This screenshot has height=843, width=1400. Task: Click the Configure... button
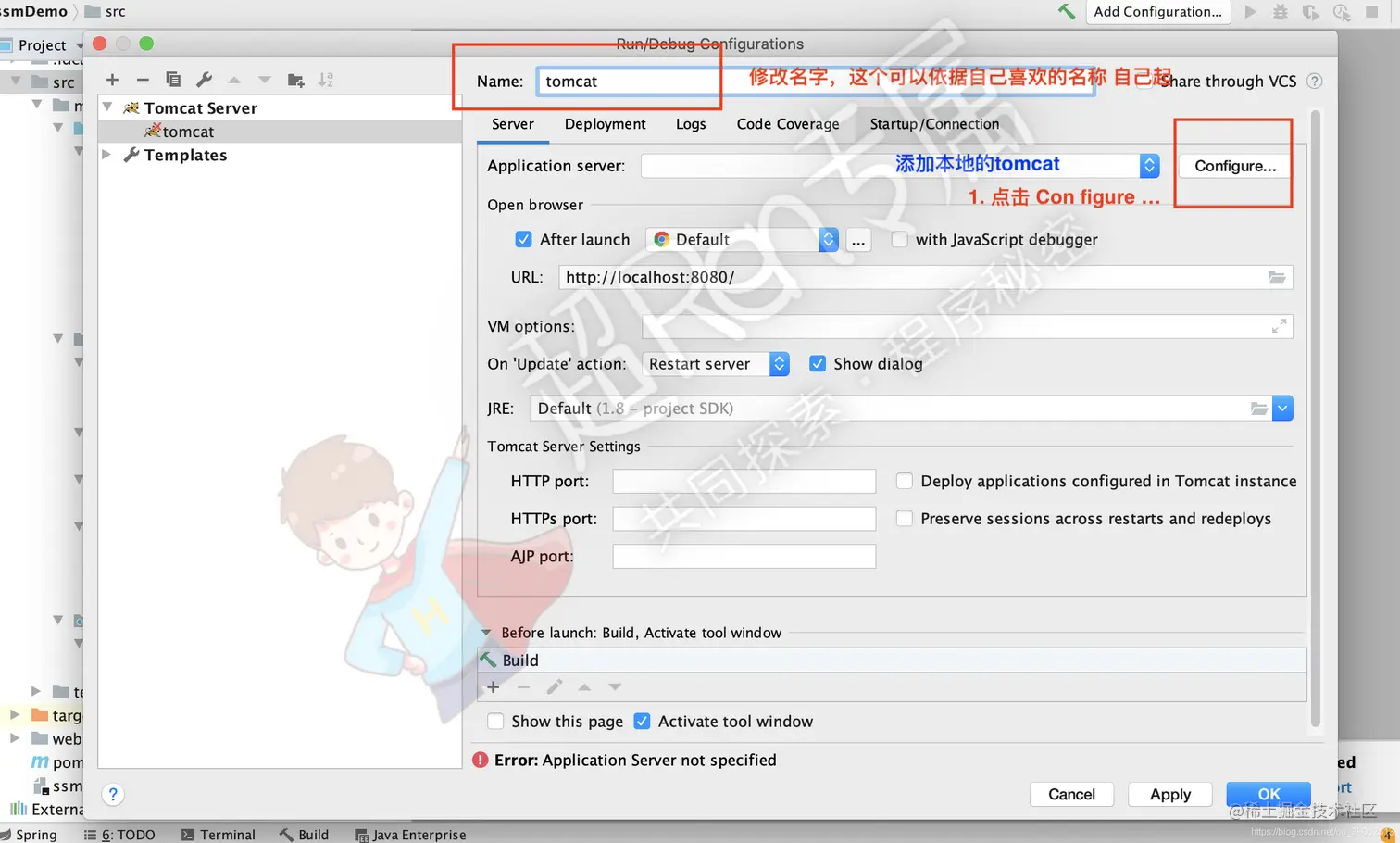1235,165
